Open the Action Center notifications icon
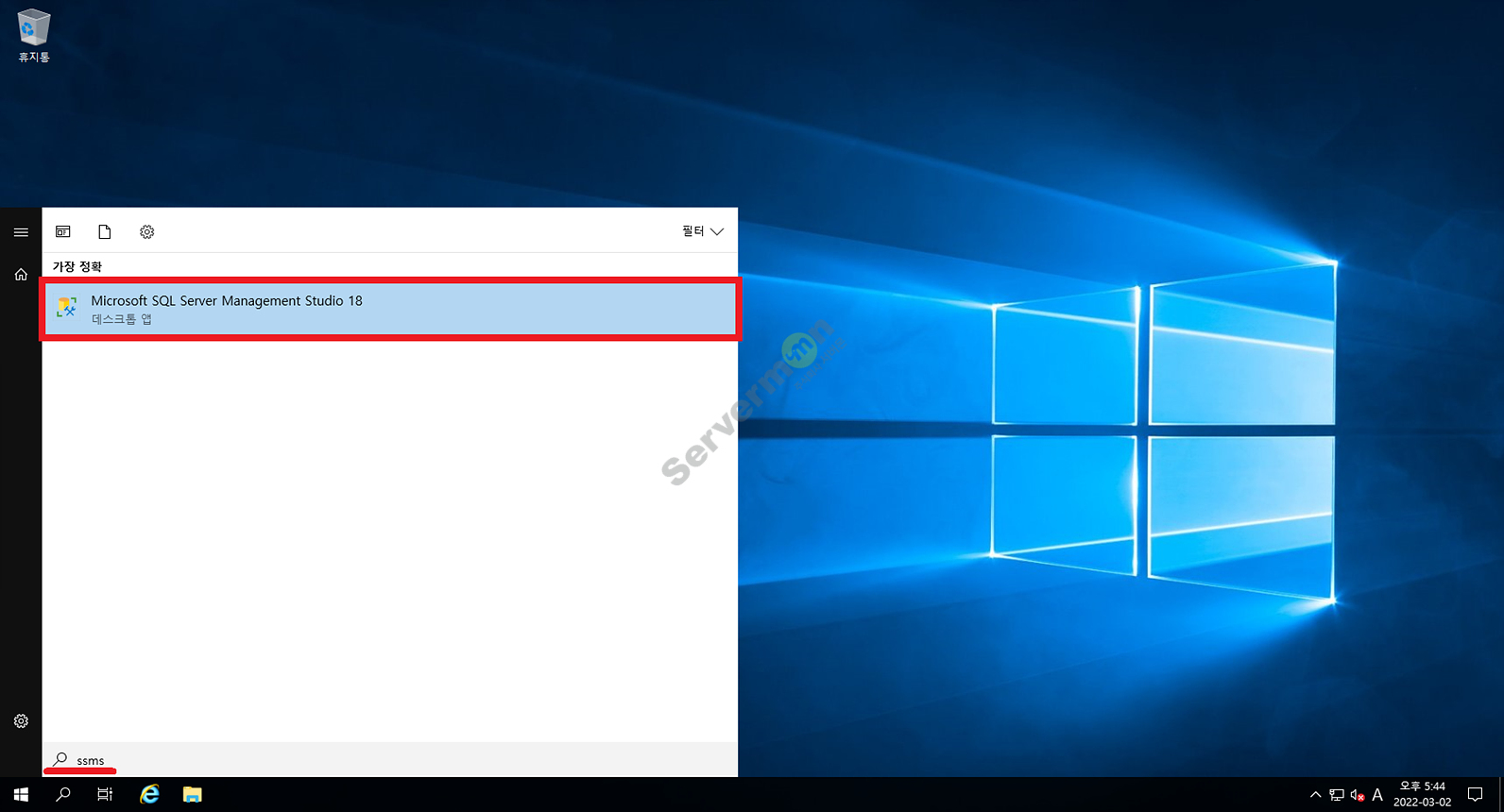This screenshot has width=1504, height=812. click(1476, 795)
